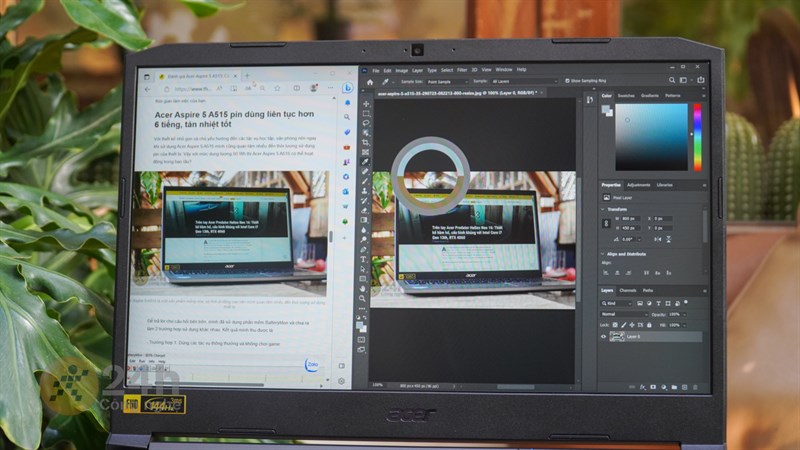The image size is (800, 450).
Task: Select the Eyedropper tool in the toolbar
Action: 365,162
